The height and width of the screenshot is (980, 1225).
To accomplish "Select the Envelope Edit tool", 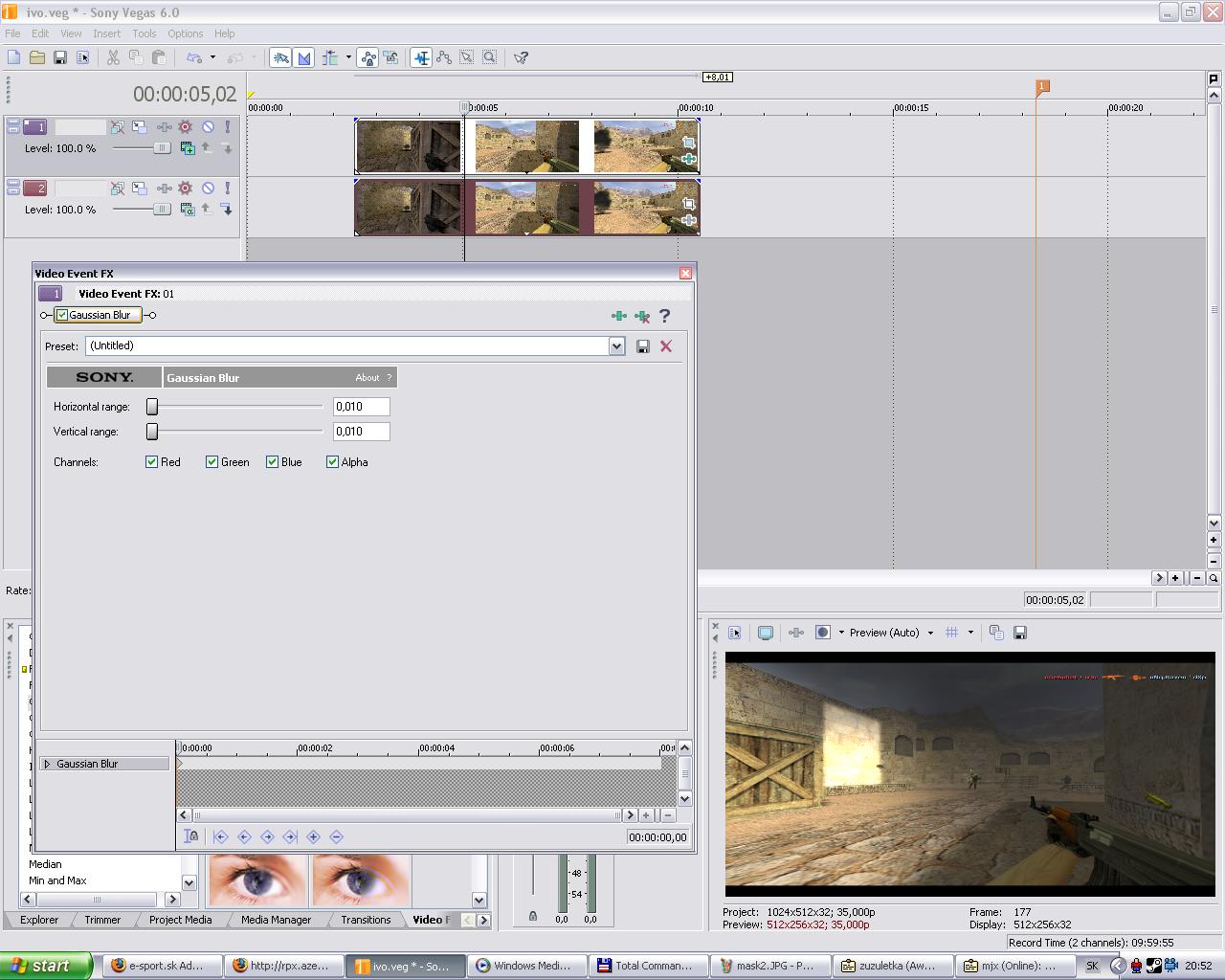I will coord(444,57).
